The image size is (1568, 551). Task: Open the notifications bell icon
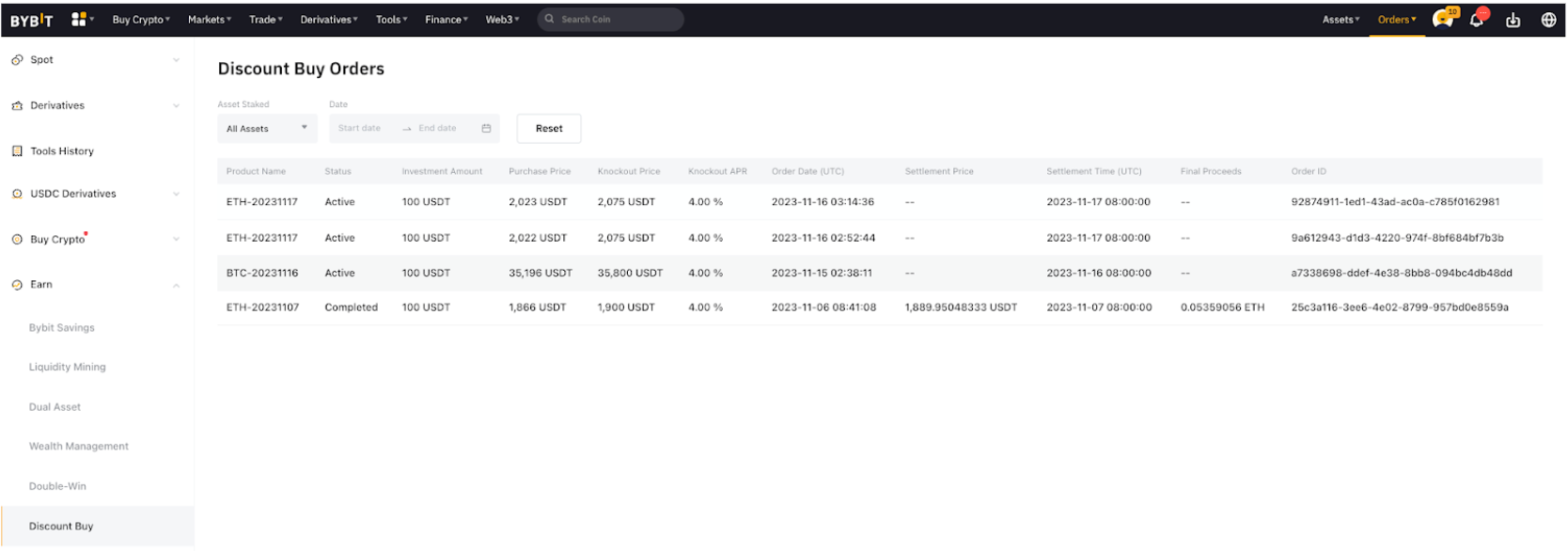click(1477, 20)
